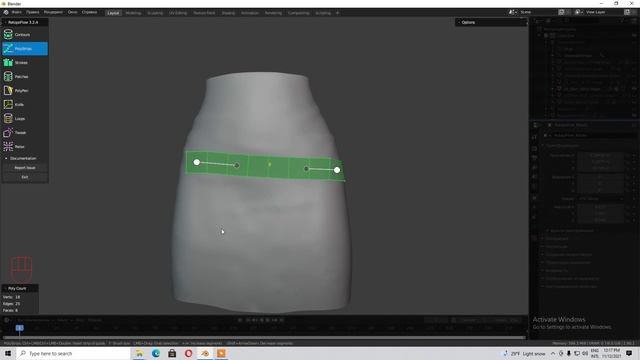The height and width of the screenshot is (360, 640).
Task: Collapse the Poly Count panel
Action: [x=20, y=288]
